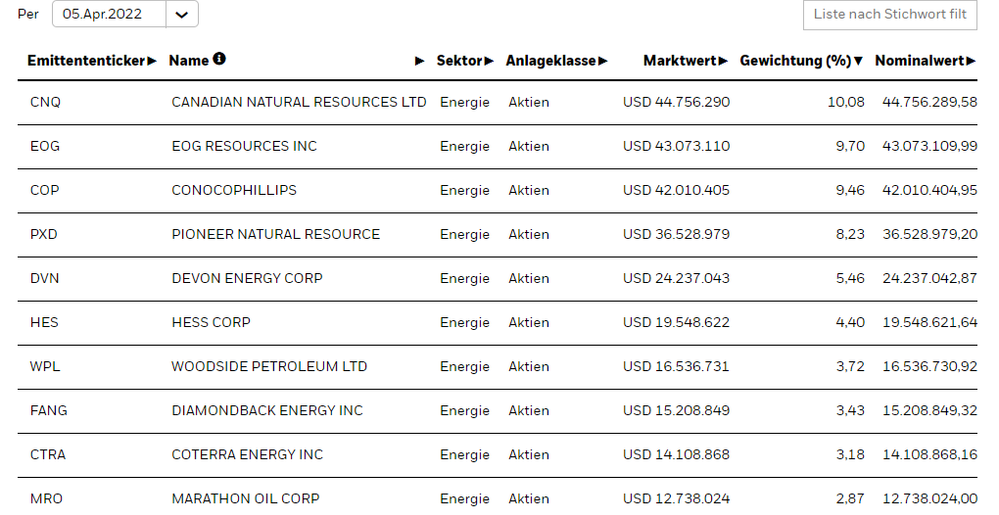This screenshot has height=515, width=999.
Task: Select ticker COP
Action: [x=45, y=190]
